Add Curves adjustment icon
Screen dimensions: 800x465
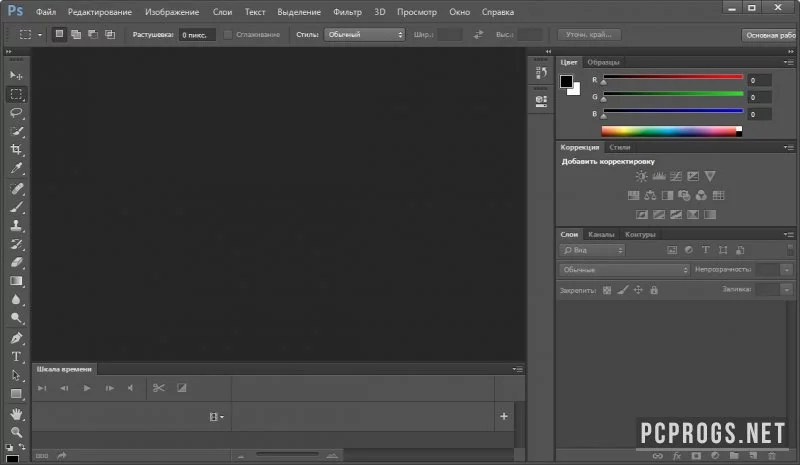(x=676, y=176)
